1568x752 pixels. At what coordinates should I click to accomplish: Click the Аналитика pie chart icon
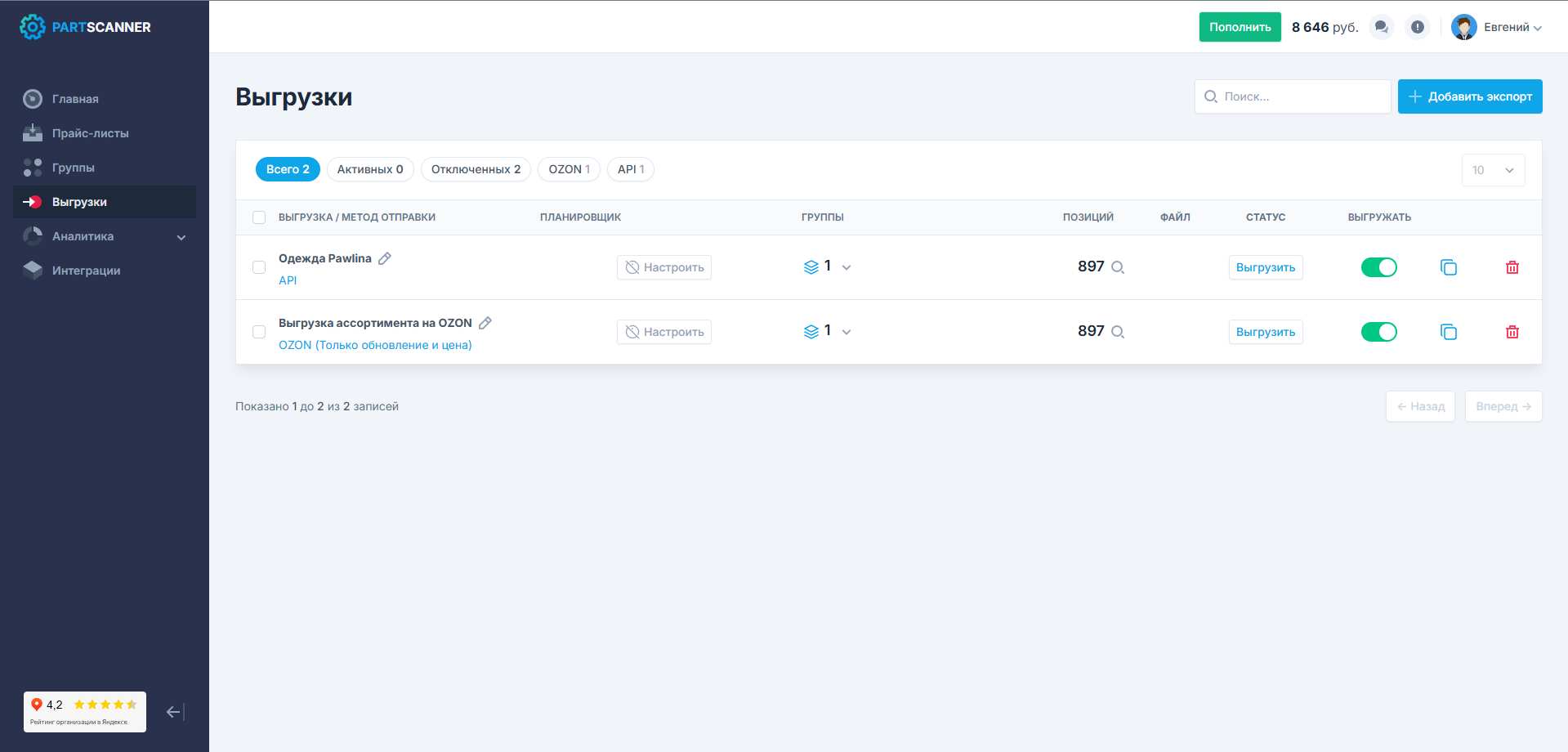[33, 236]
